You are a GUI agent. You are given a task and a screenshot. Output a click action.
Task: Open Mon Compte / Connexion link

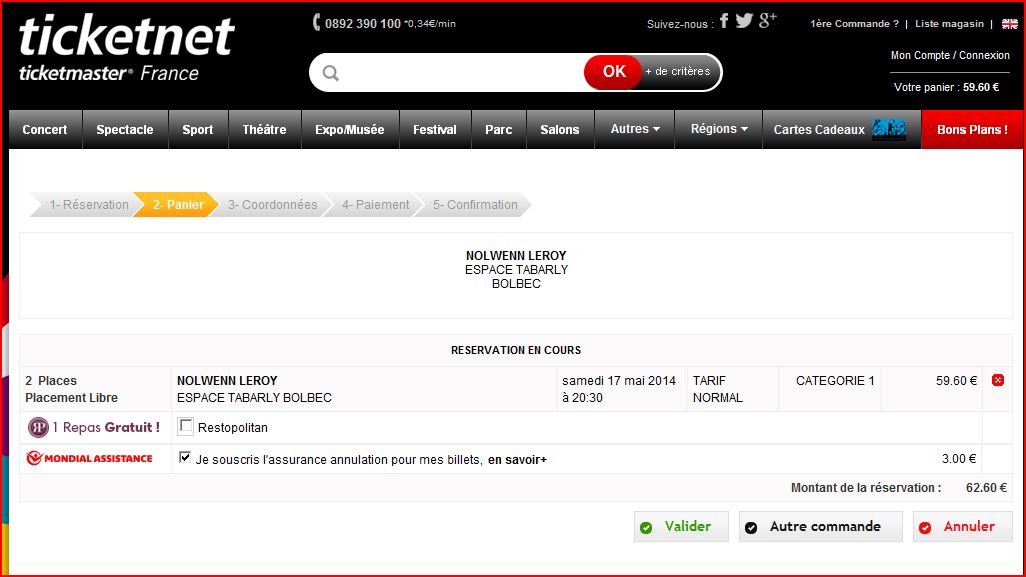click(x=950, y=56)
